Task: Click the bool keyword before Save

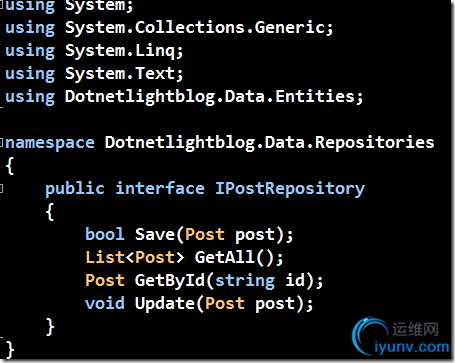Action: pos(105,234)
